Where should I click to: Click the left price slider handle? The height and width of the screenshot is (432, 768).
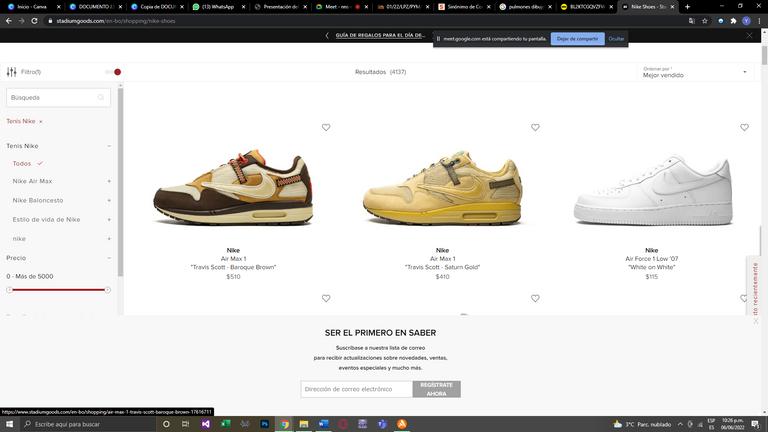[x=9, y=290]
